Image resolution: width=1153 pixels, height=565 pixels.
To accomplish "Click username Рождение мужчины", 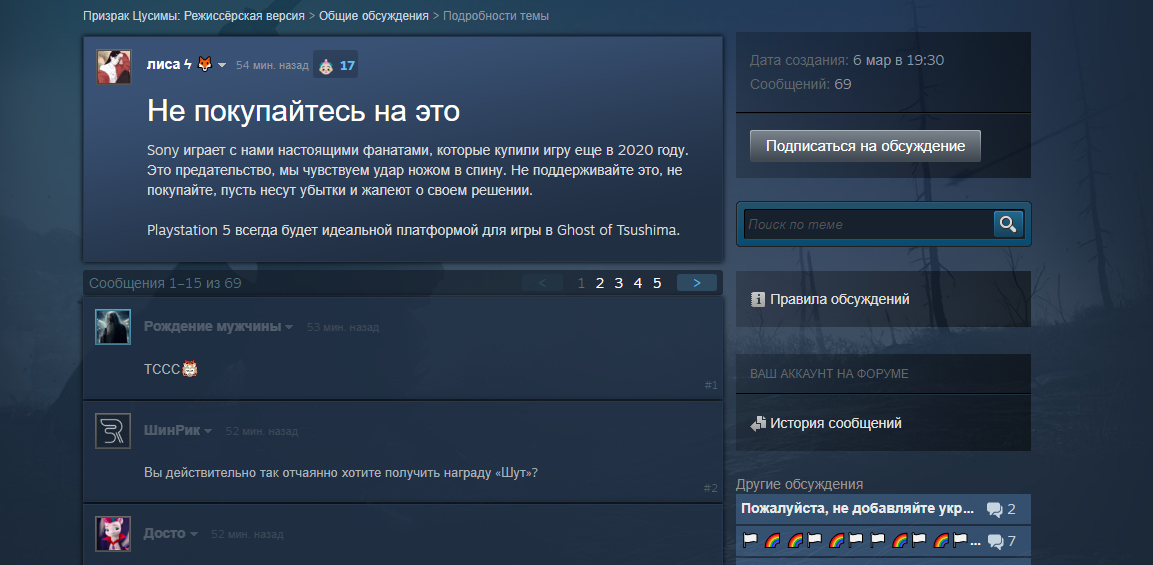I will click(213, 327).
